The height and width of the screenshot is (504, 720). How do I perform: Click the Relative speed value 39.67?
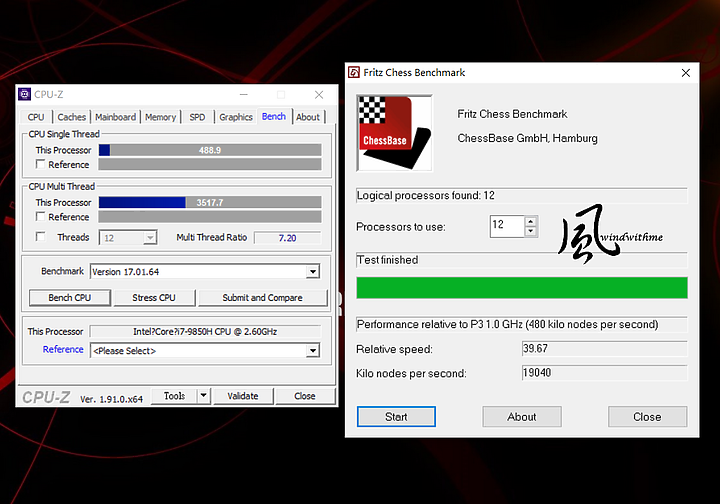[x=604, y=348]
